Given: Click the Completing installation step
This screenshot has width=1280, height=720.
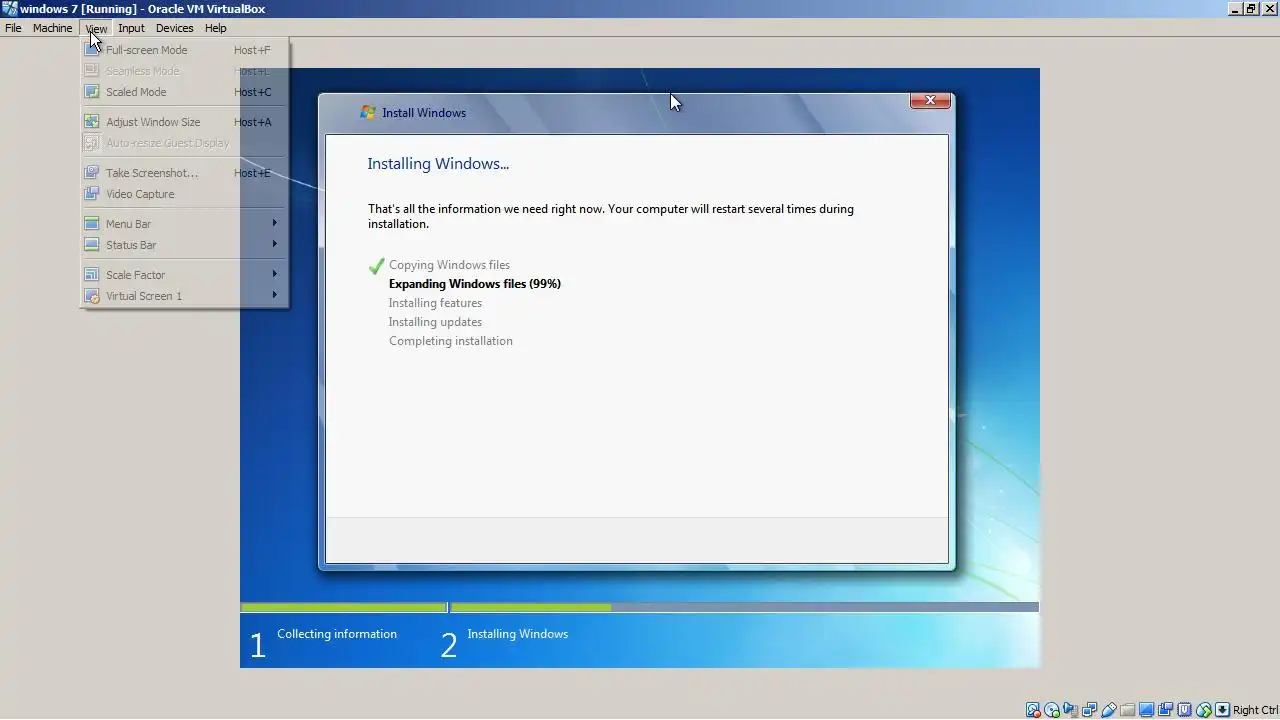Looking at the screenshot, I should click(x=451, y=341).
